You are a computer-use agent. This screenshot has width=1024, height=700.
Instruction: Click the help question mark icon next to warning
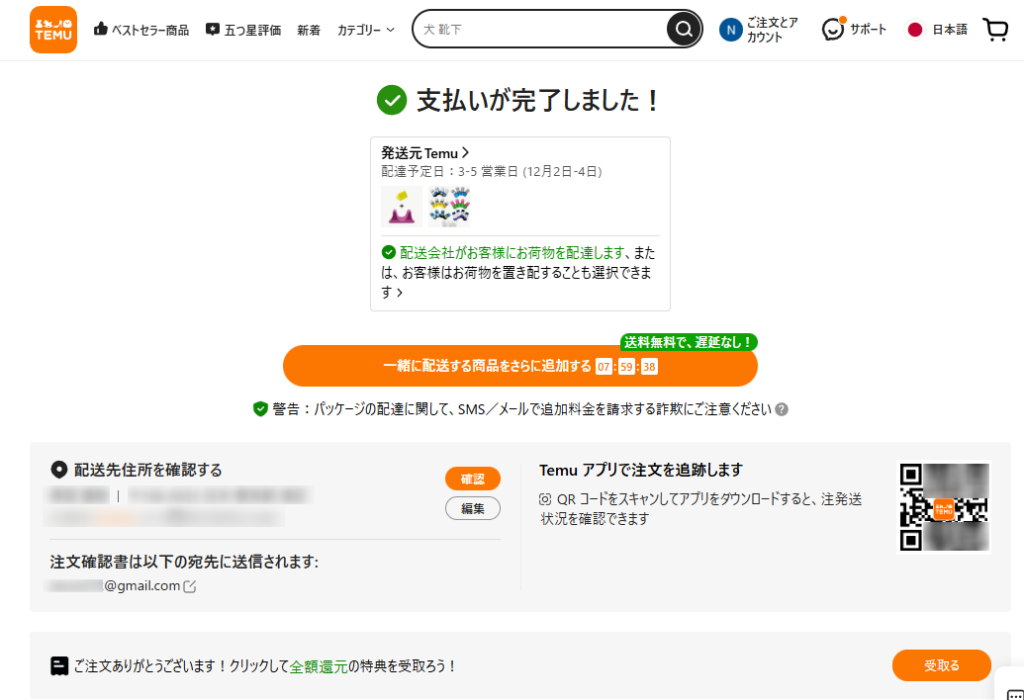pos(781,409)
